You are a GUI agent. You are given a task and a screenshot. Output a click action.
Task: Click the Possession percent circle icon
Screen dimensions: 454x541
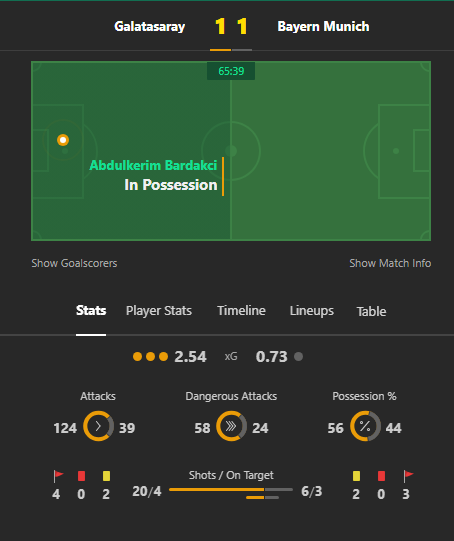365,426
